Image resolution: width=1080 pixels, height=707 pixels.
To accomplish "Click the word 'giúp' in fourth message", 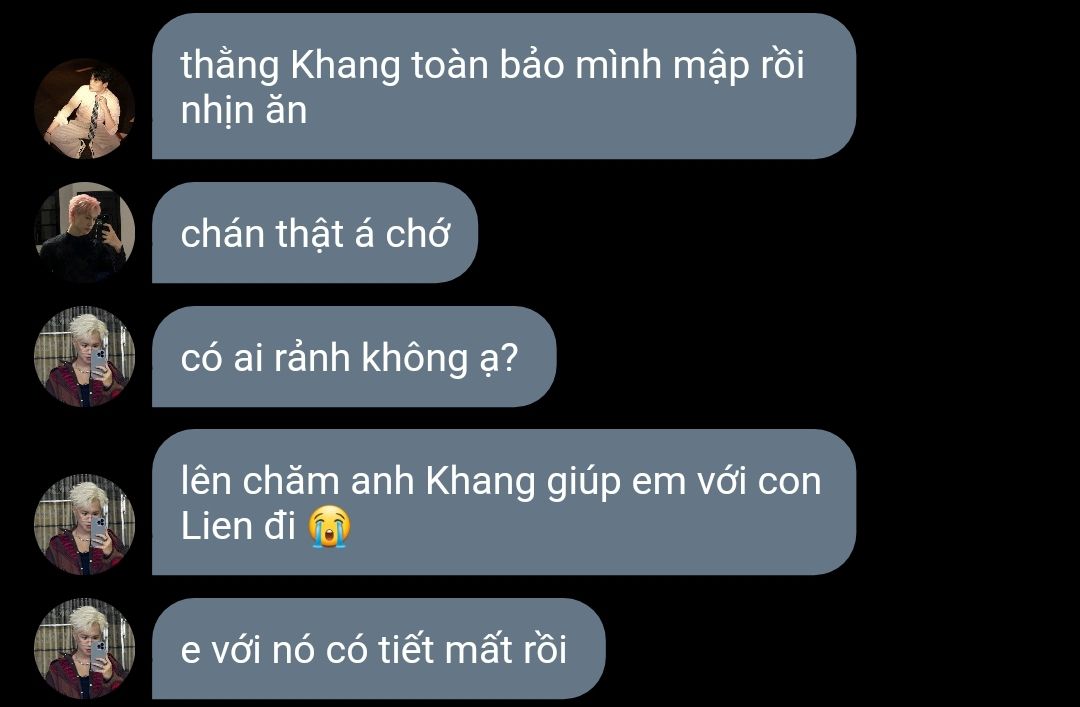I will (x=583, y=482).
